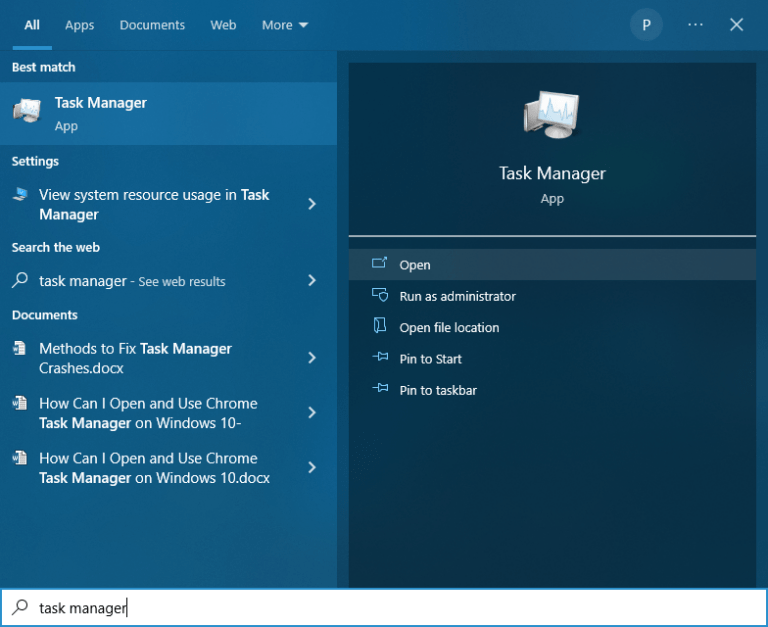Click the Task Manager title in preview pane
Viewport: 768px width, 627px height.
click(x=552, y=173)
